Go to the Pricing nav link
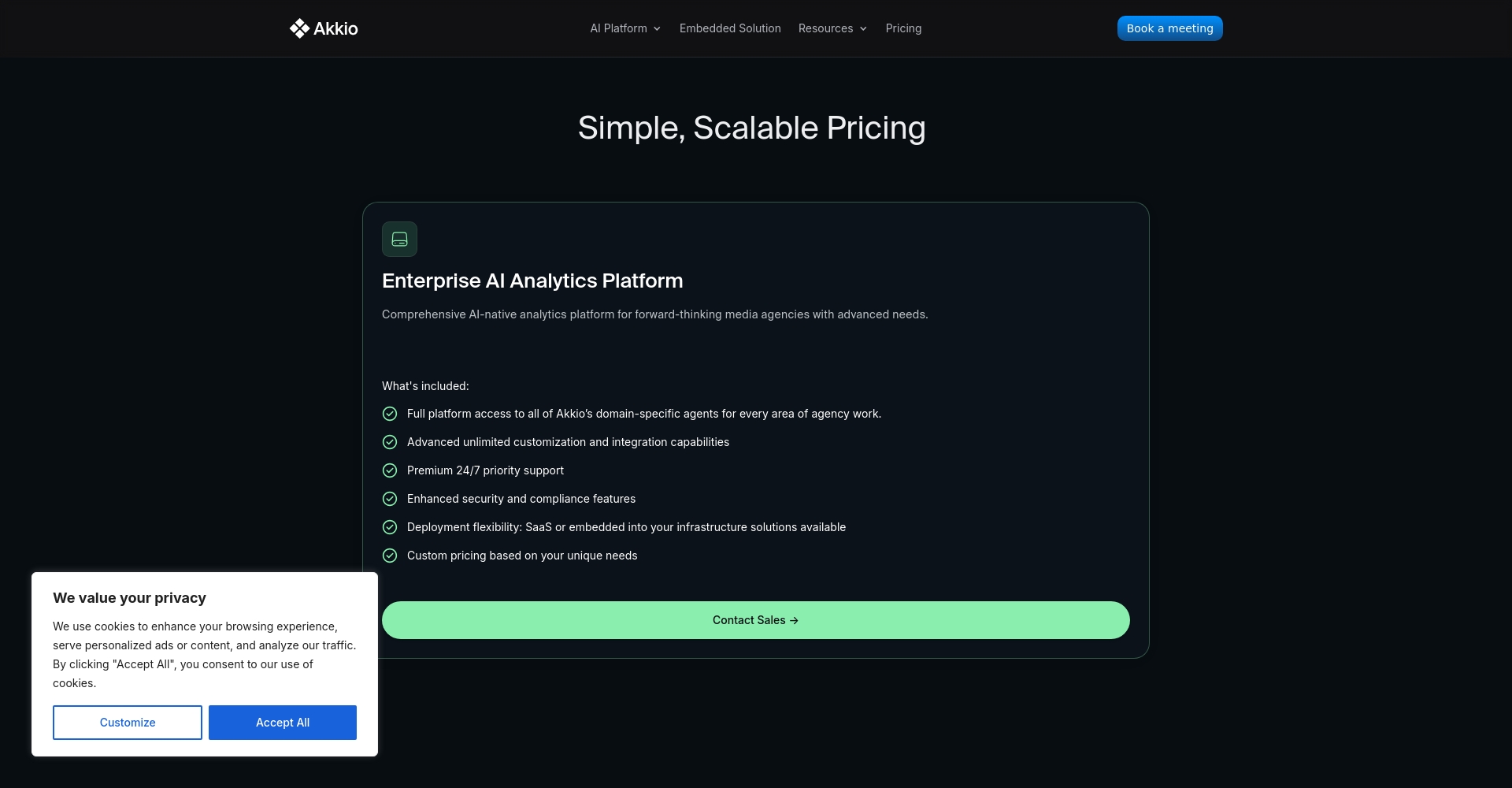The width and height of the screenshot is (1512, 788). pyautogui.click(x=903, y=28)
